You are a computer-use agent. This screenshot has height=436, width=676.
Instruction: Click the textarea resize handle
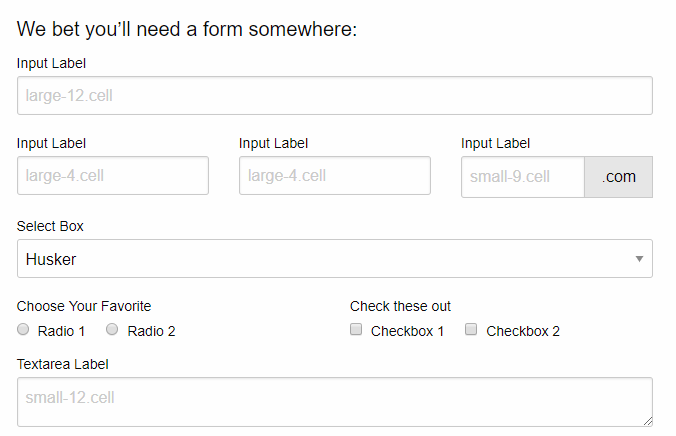click(x=647, y=421)
